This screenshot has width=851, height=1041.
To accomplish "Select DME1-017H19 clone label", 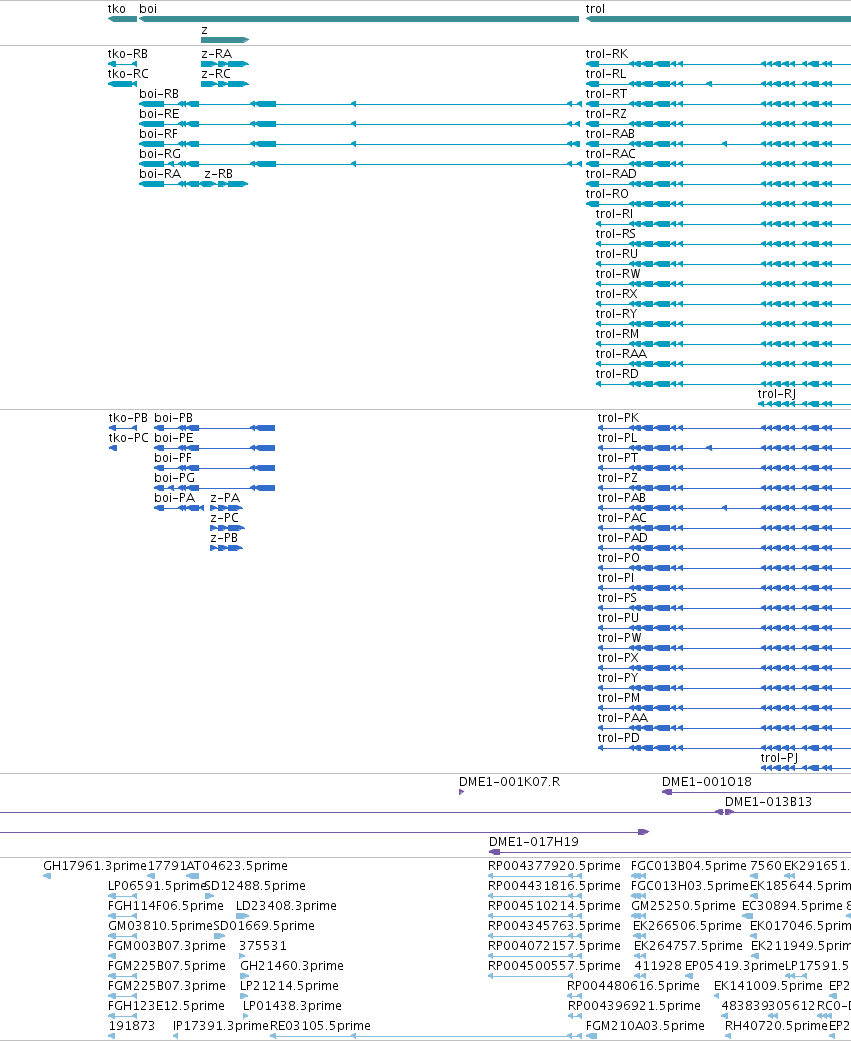I will [x=534, y=842].
